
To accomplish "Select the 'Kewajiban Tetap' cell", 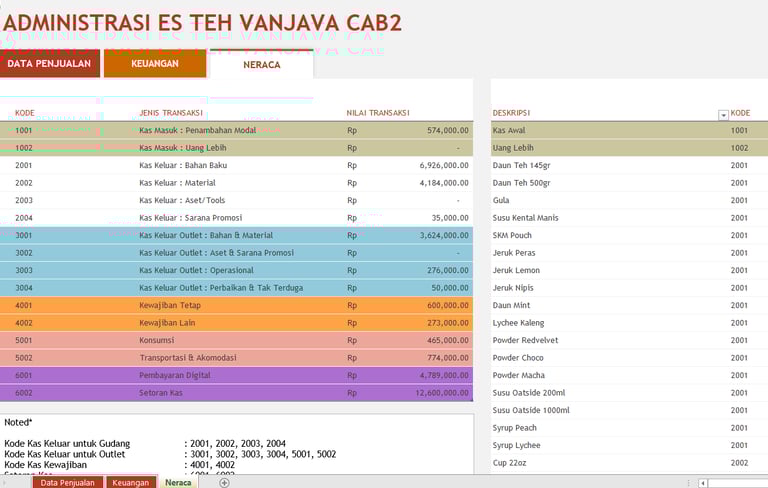I will (x=170, y=305).
